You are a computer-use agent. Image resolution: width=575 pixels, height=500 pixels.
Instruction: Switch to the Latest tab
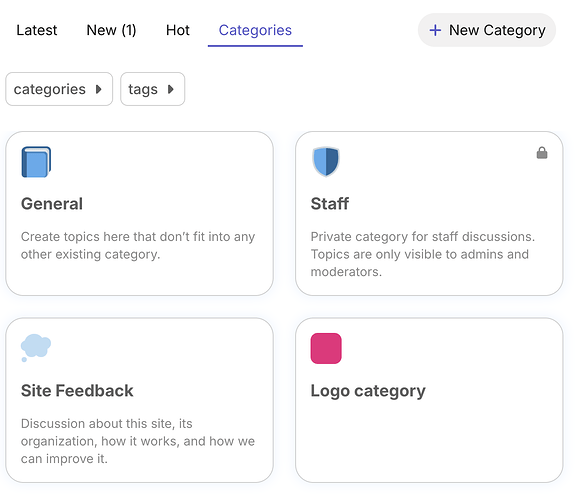37,30
